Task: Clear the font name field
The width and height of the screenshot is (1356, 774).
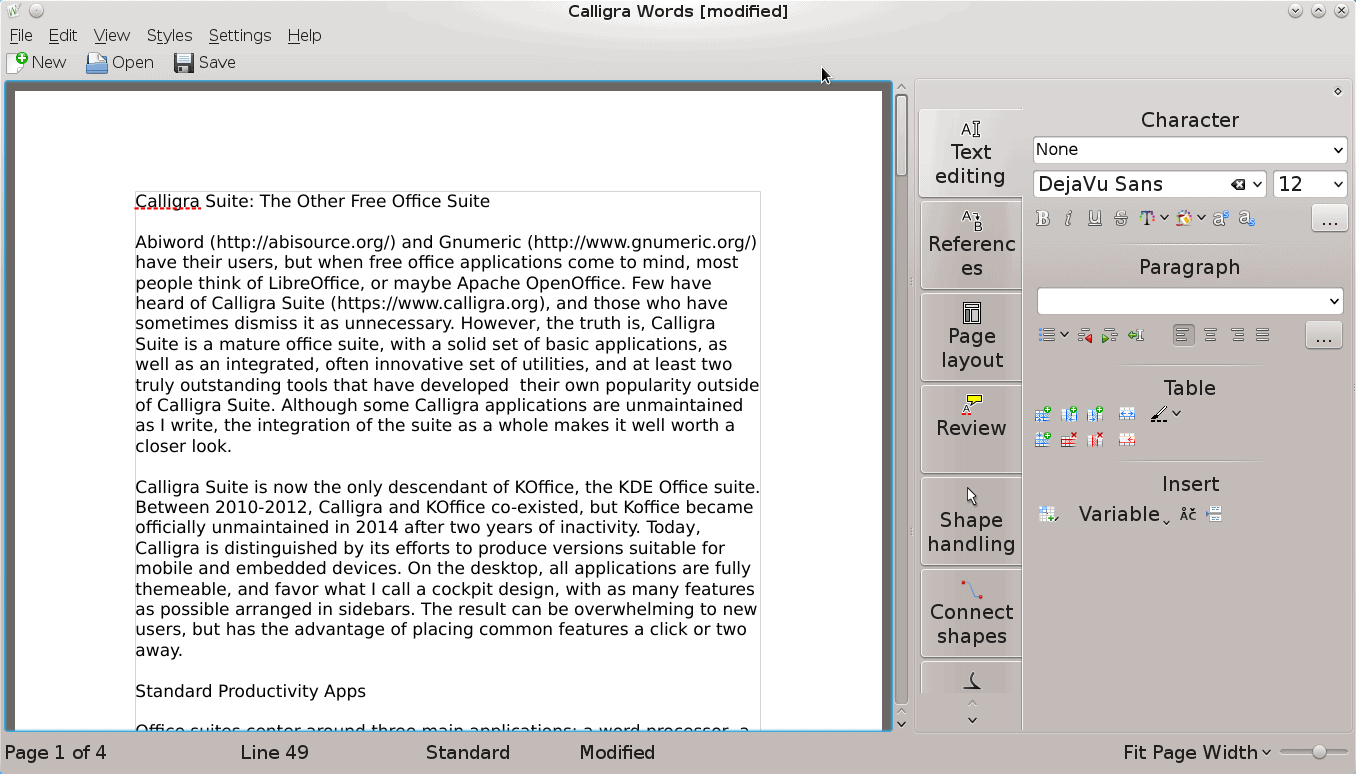Action: point(1238,185)
